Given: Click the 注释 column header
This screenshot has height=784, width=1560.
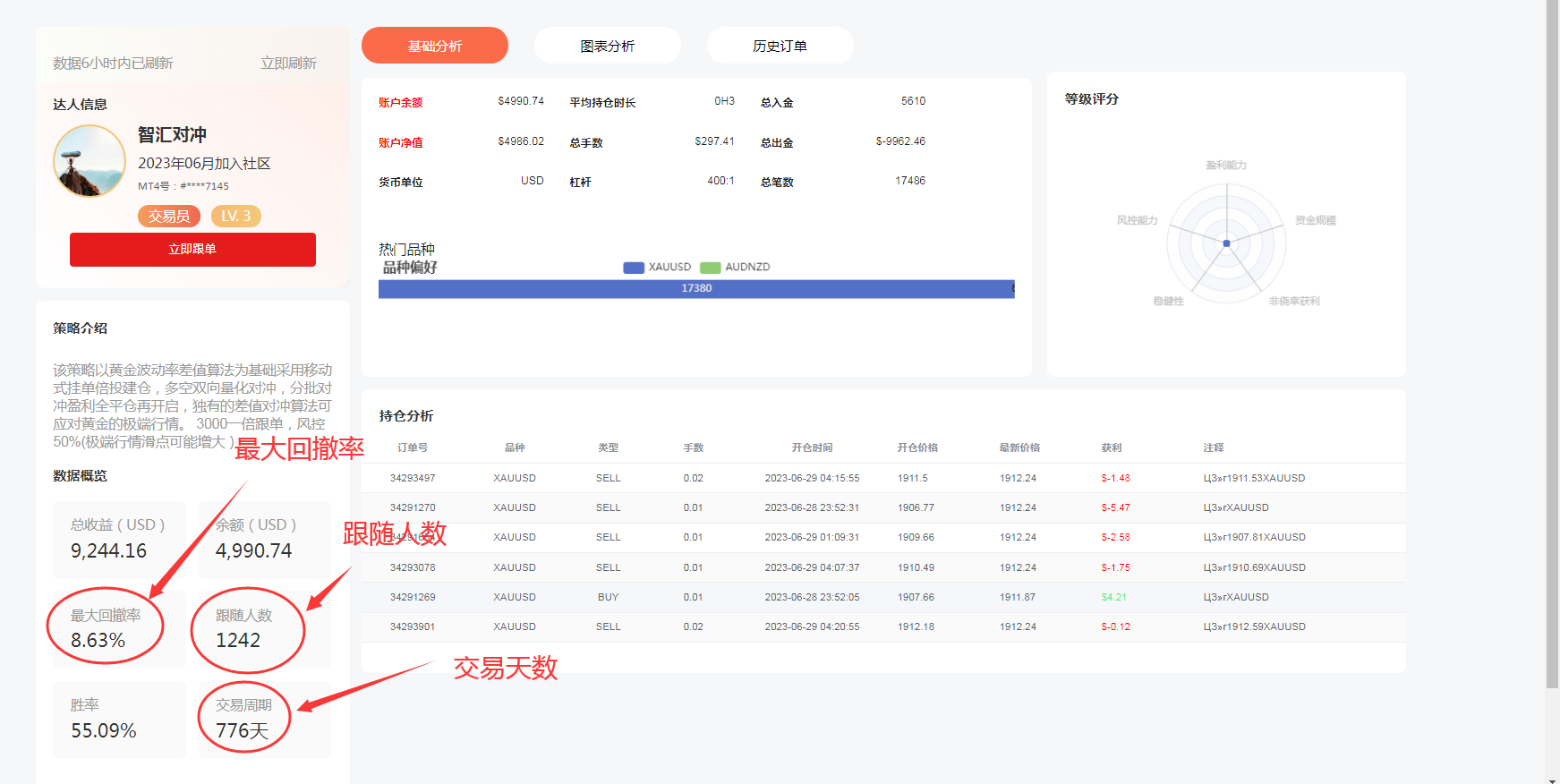Looking at the screenshot, I should [1214, 447].
